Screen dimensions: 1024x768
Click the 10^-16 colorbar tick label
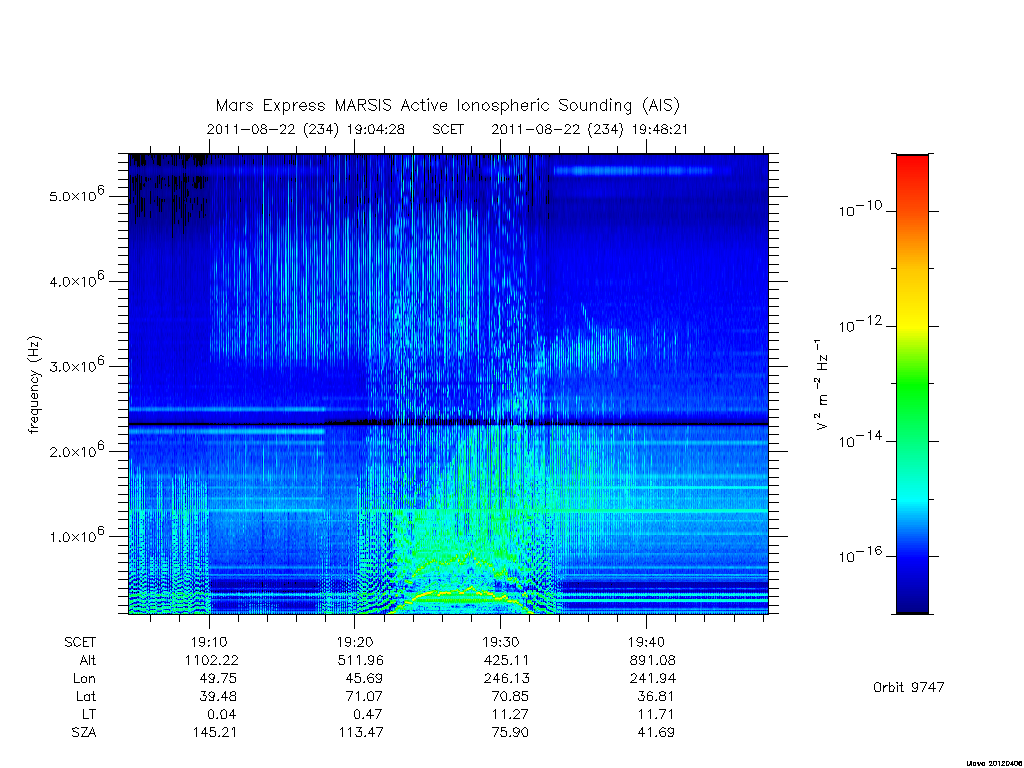pyautogui.click(x=861, y=554)
